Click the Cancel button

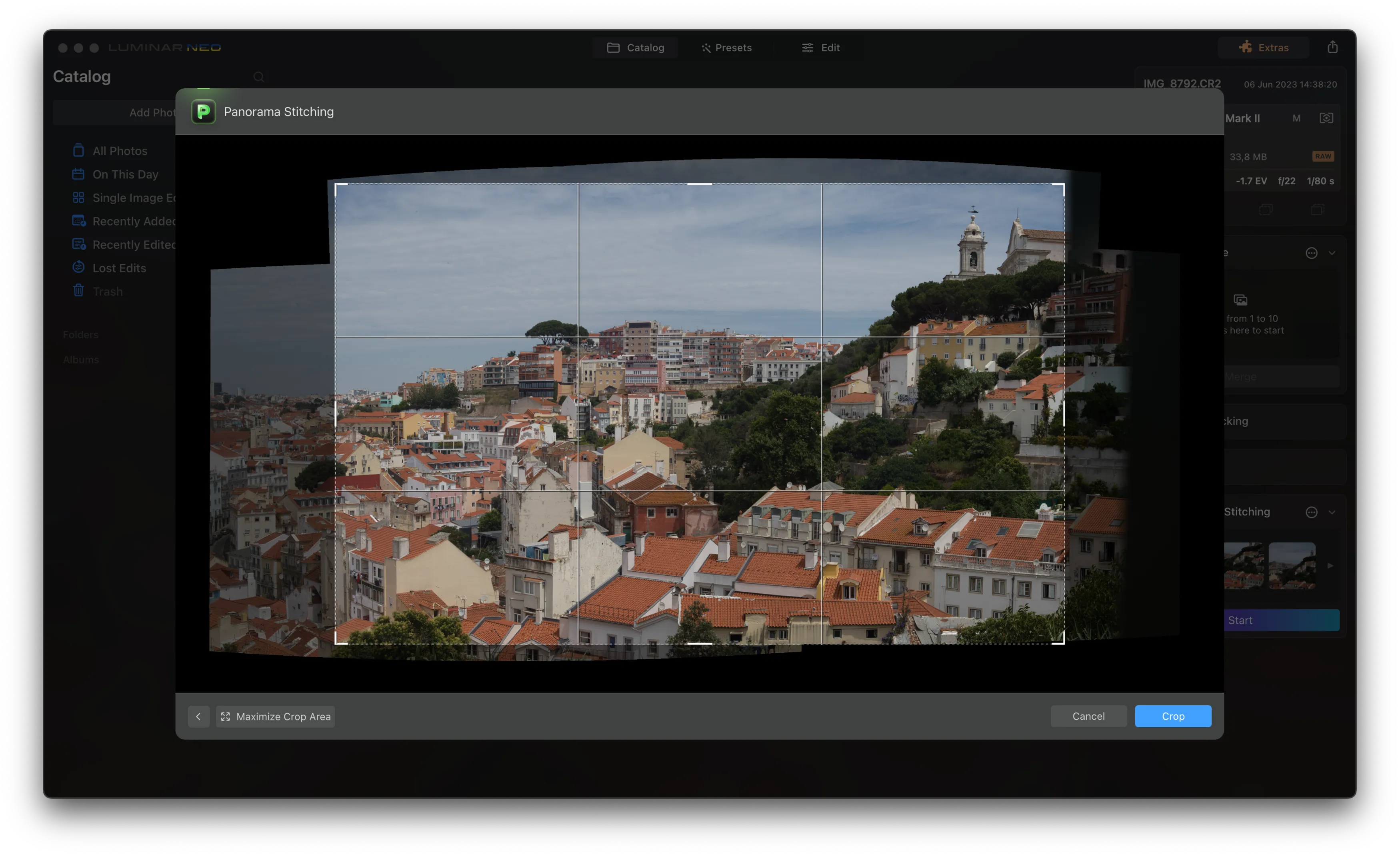(x=1088, y=716)
